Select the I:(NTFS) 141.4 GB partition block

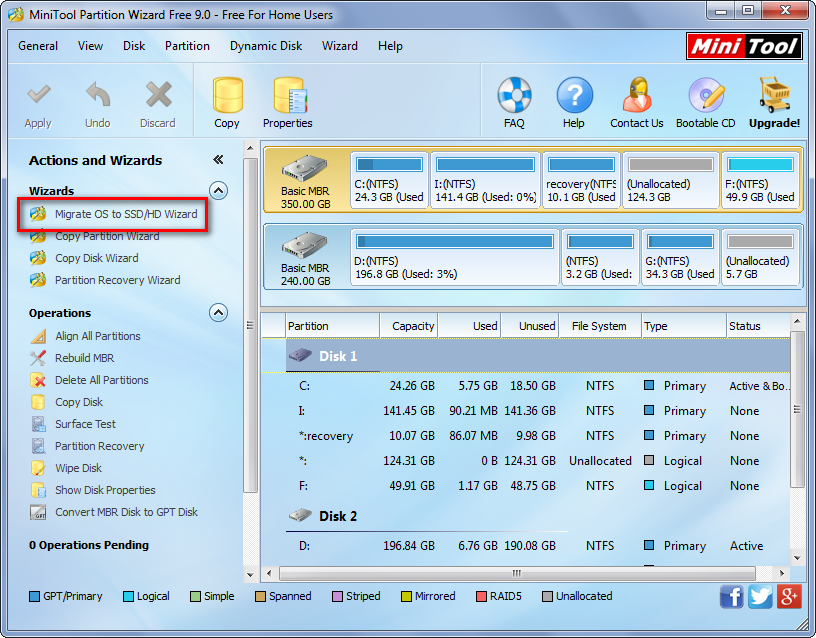(x=486, y=180)
